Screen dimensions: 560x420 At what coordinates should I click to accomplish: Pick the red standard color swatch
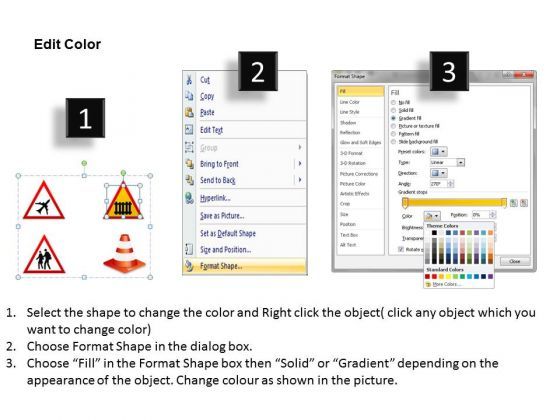tap(435, 276)
